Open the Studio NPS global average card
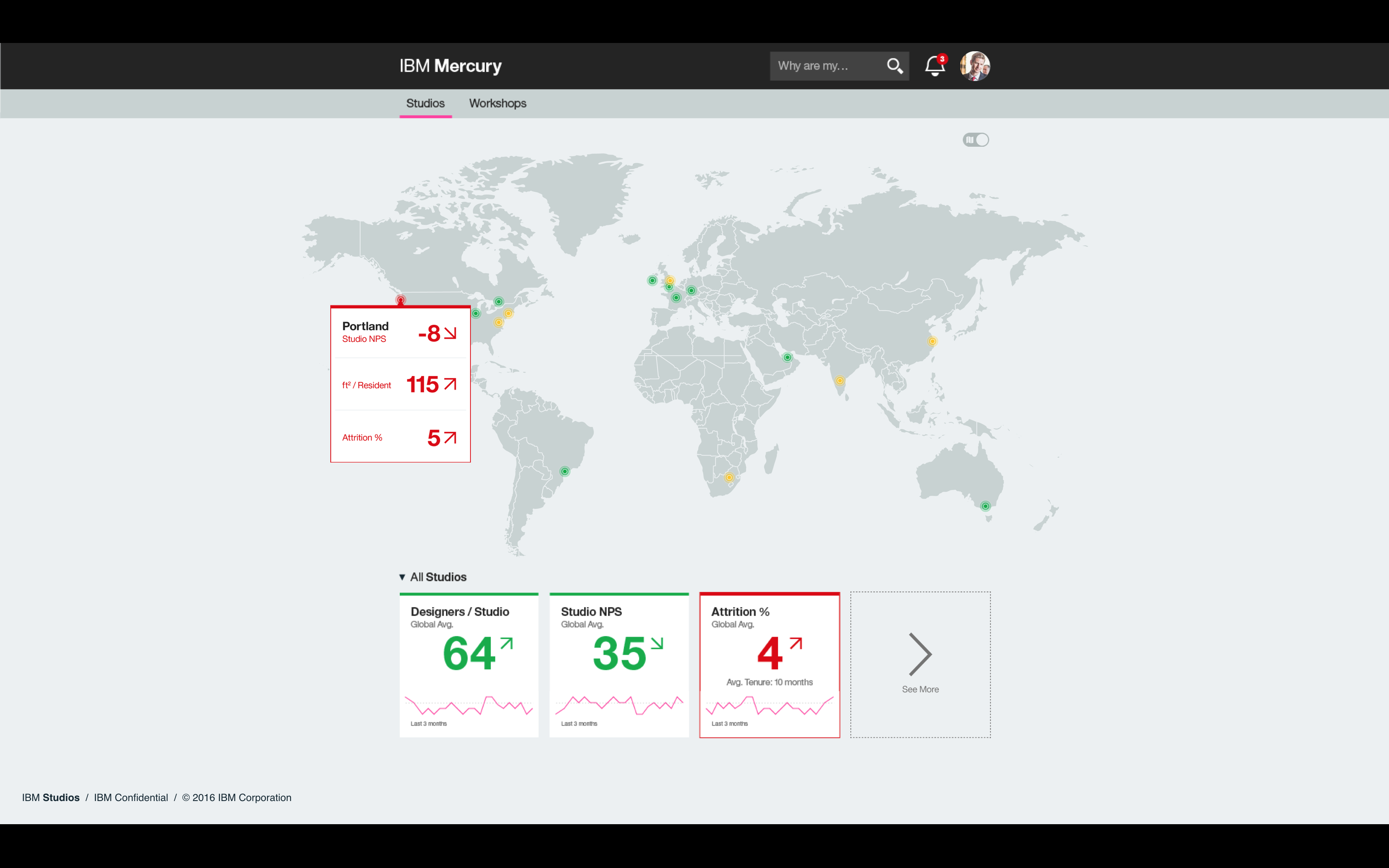Image resolution: width=1389 pixels, height=868 pixels. [x=619, y=665]
